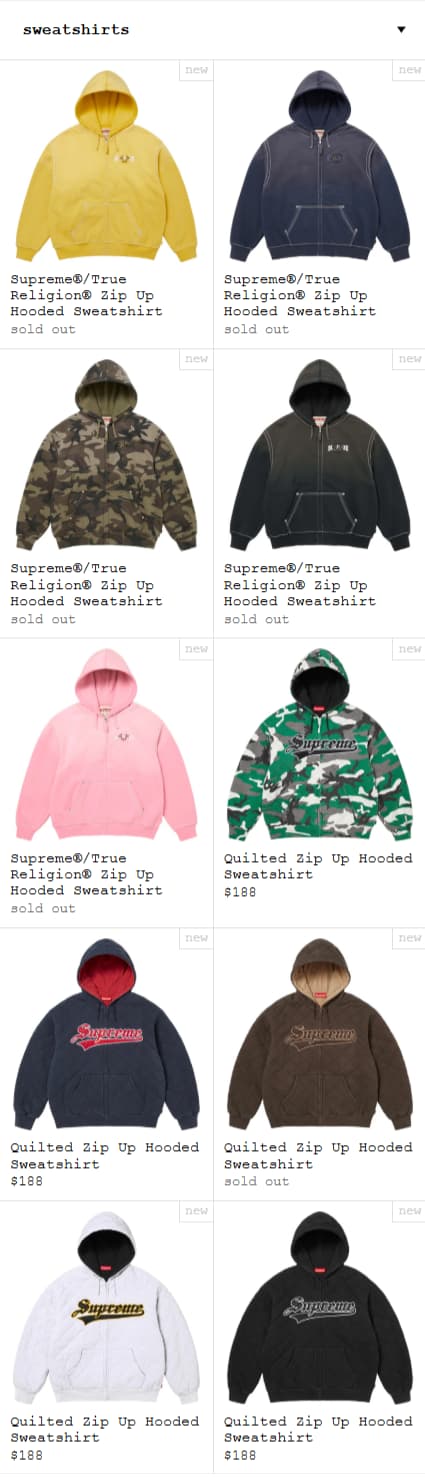This screenshot has height=1477, width=425.
Task: Open white Quilted hoodie image
Action: pyautogui.click(x=106, y=1308)
